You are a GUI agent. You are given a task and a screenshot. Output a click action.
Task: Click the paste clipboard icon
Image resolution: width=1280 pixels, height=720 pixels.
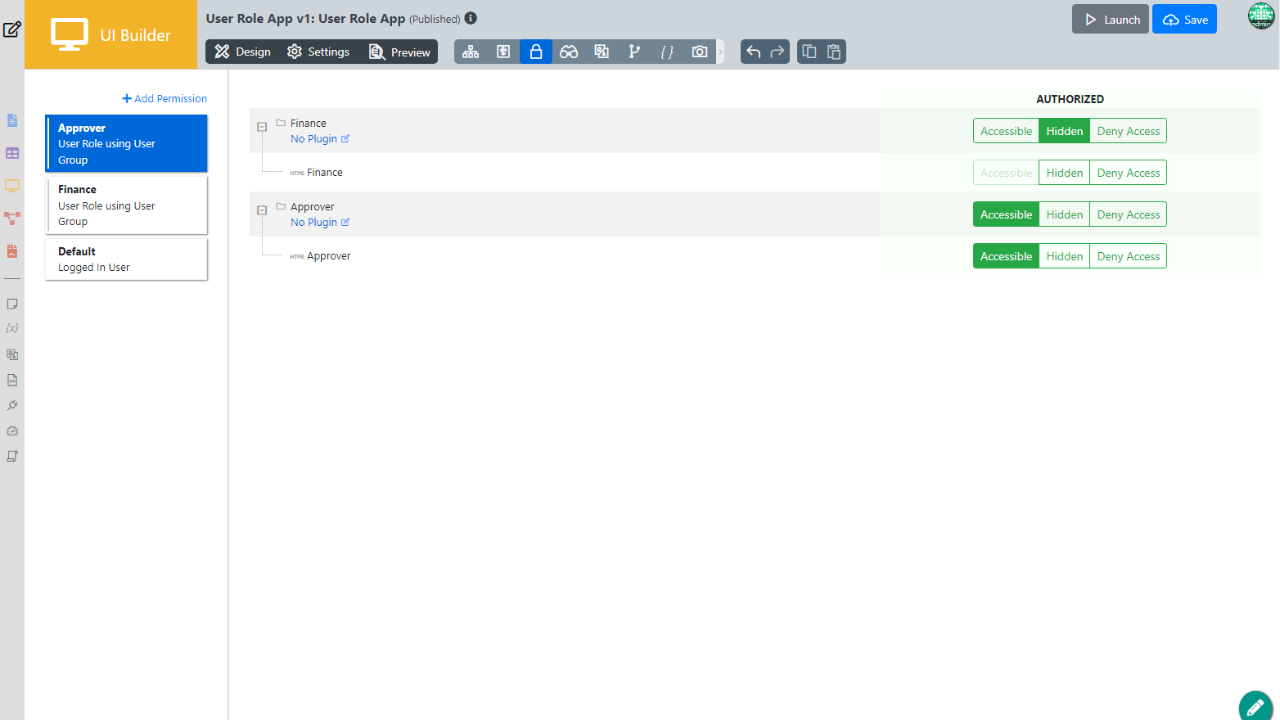point(834,52)
